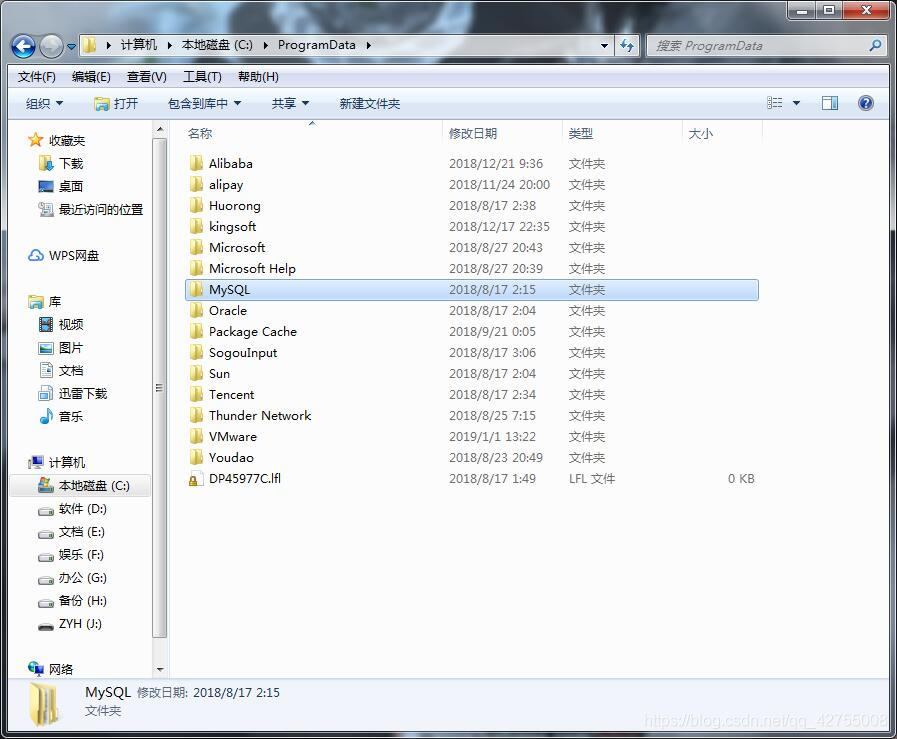Click 新建文件夹 button

click(x=370, y=104)
